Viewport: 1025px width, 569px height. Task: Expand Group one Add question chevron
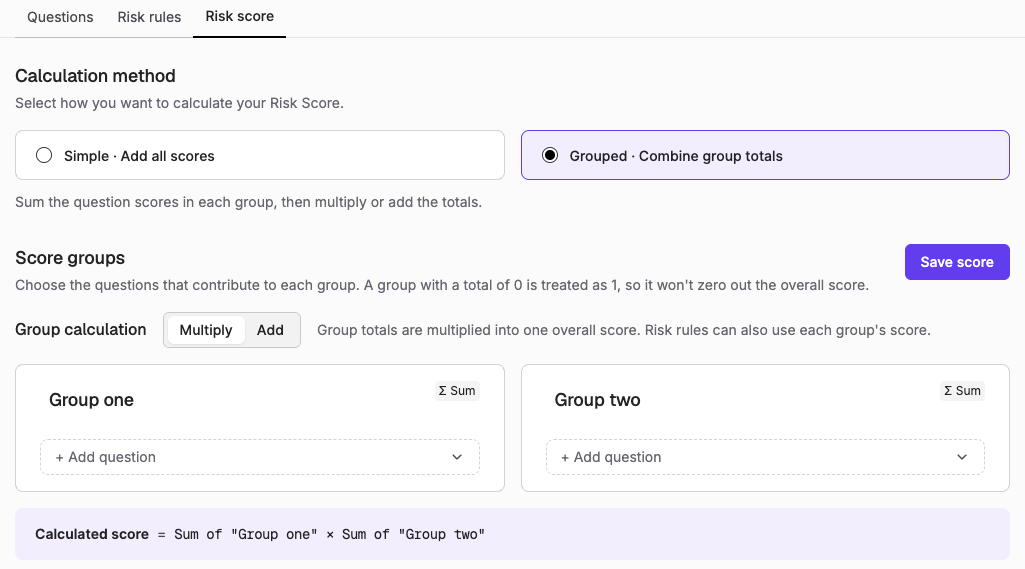457,457
